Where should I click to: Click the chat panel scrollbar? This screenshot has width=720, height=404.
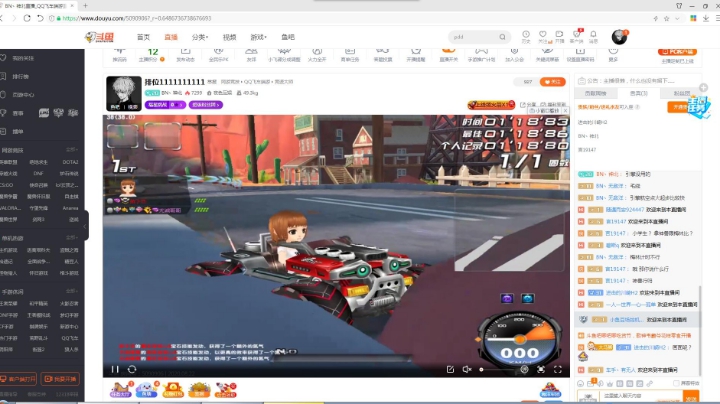point(700,331)
